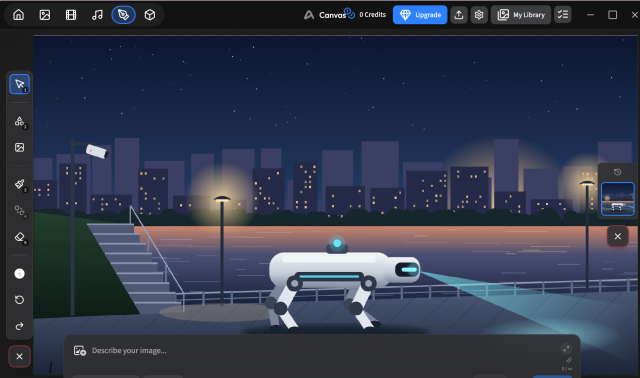Redo the action in sidebar

[x=20, y=326]
